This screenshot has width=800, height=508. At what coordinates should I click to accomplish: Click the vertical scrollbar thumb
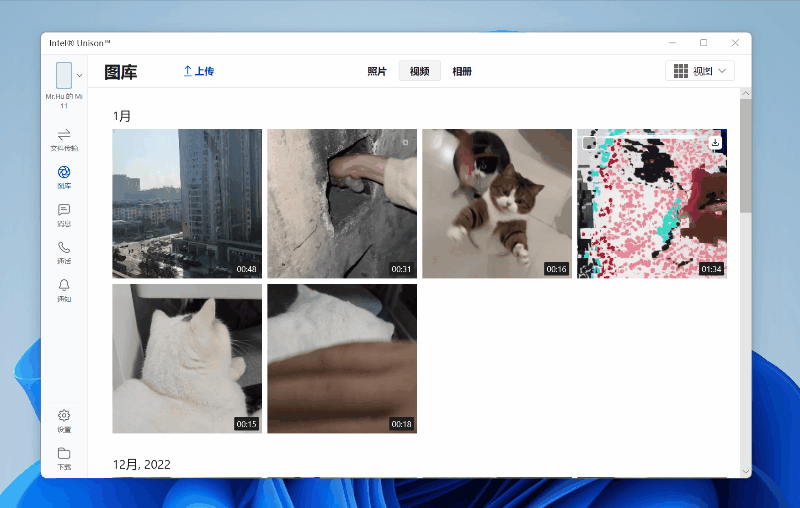pos(745,156)
